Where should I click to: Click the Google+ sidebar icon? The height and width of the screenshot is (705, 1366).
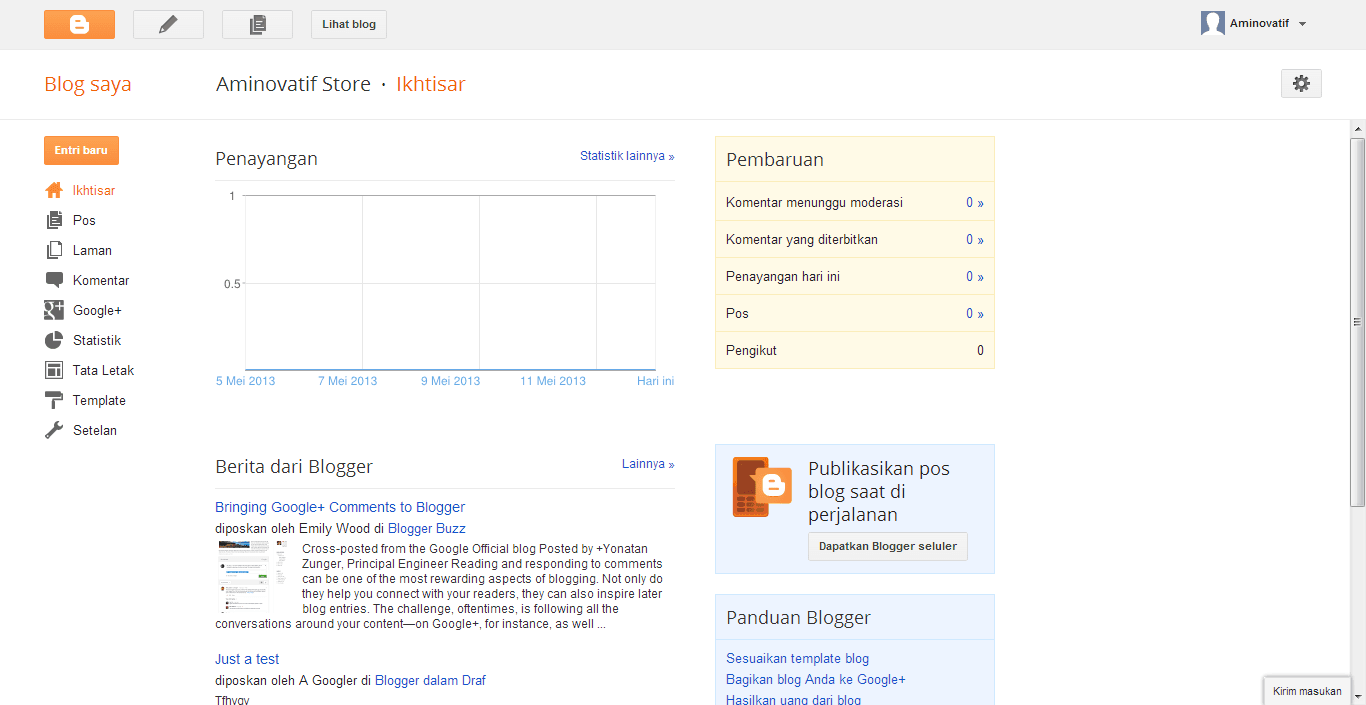pos(54,310)
